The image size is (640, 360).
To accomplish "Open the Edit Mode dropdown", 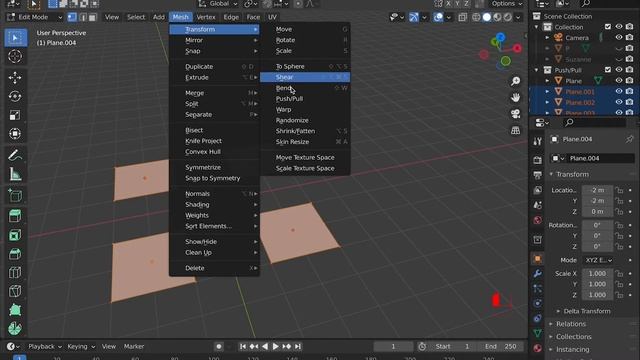I will [35, 17].
